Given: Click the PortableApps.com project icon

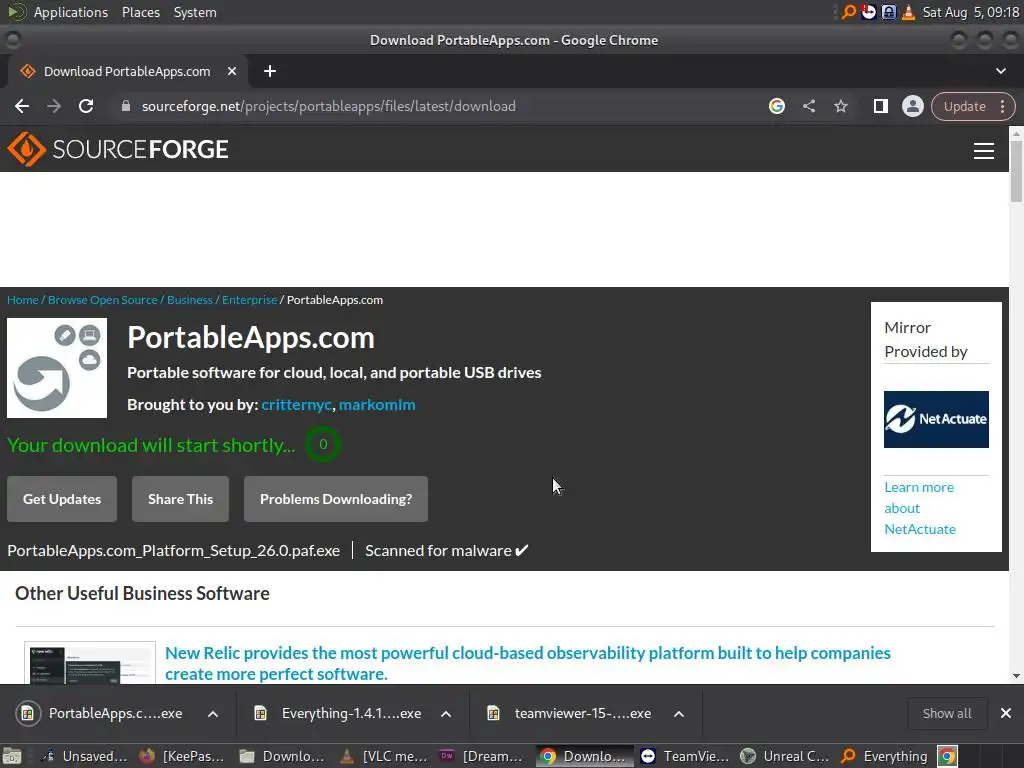Looking at the screenshot, I should point(57,368).
